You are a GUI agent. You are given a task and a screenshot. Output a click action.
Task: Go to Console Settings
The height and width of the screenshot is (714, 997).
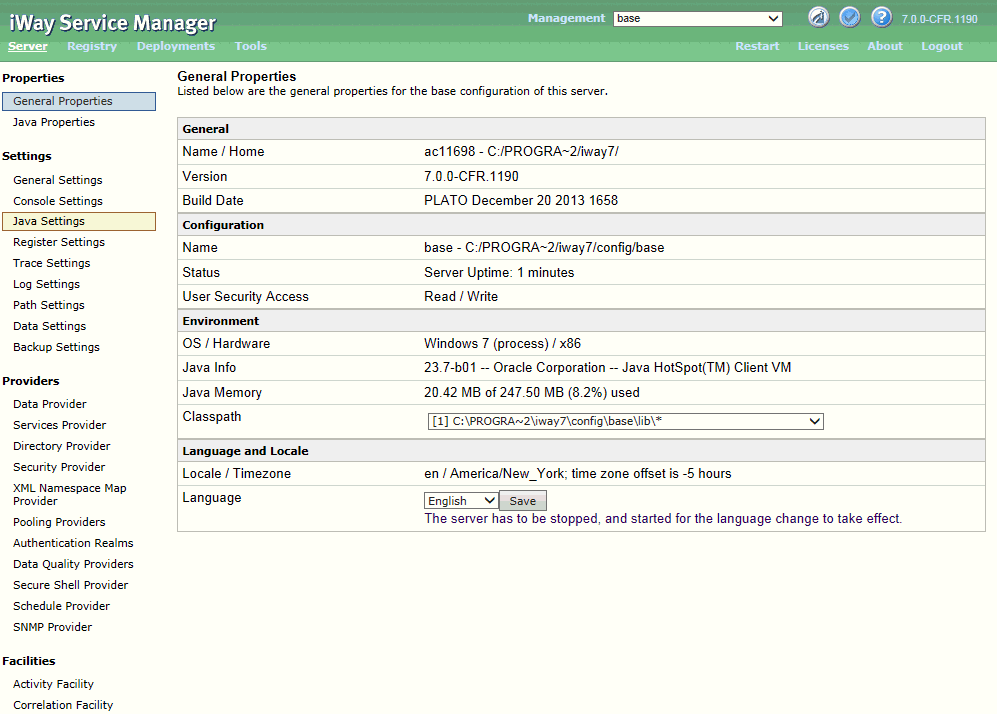coord(58,201)
